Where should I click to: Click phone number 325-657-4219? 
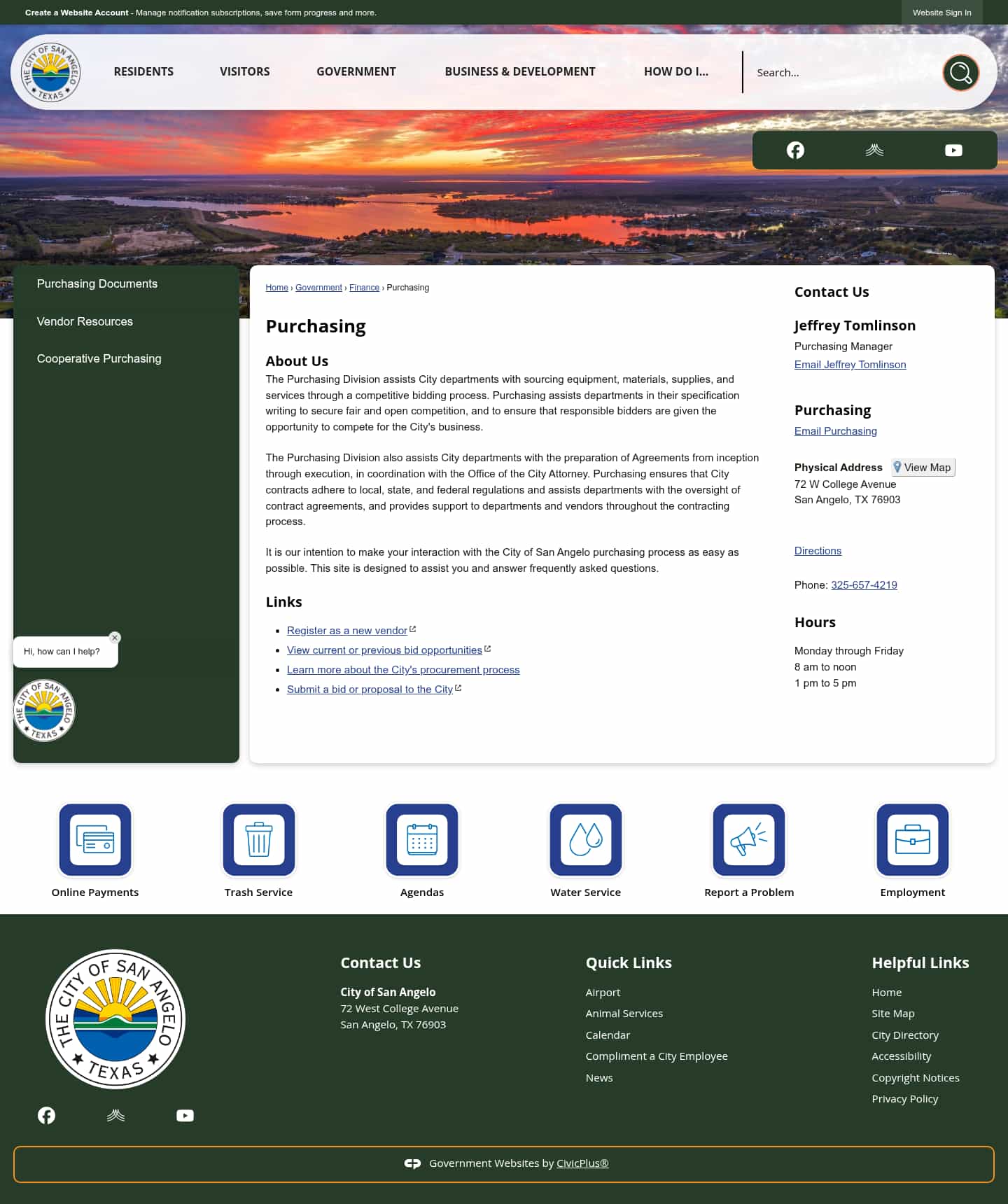864,585
